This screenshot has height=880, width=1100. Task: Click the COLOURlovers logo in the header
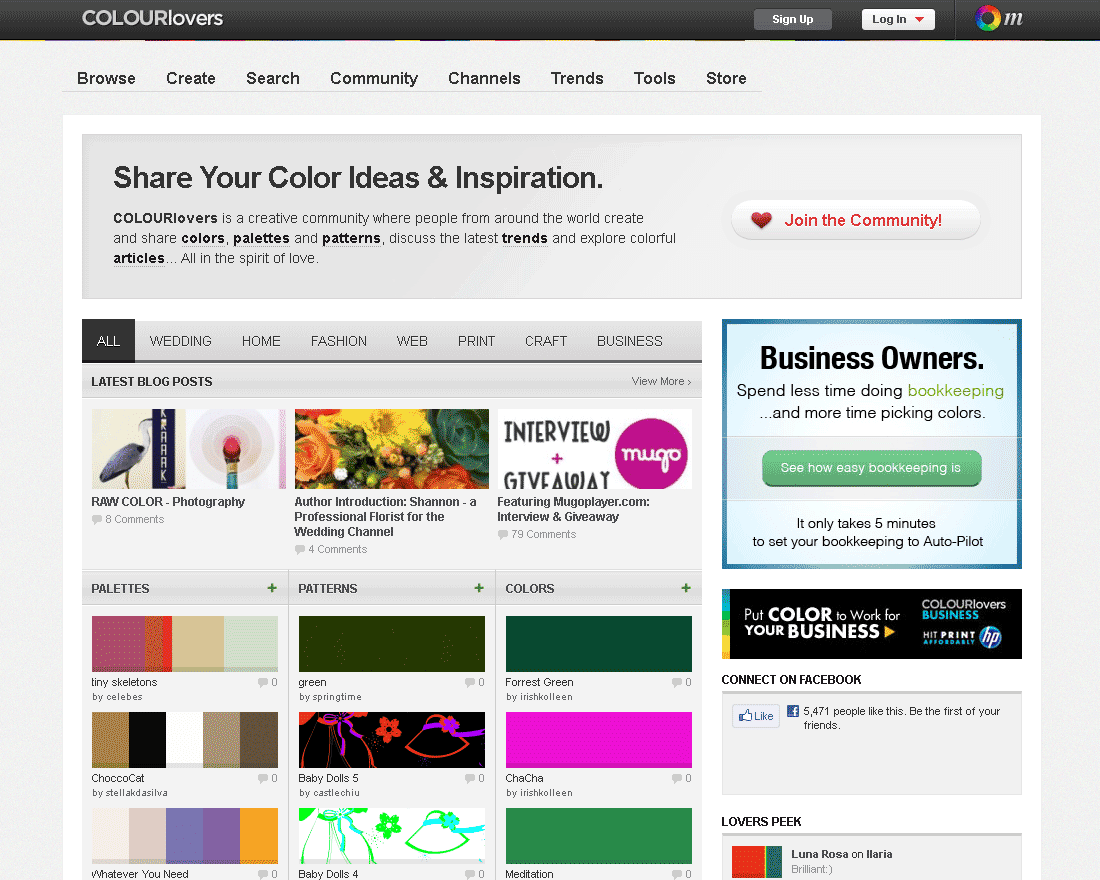click(x=151, y=18)
